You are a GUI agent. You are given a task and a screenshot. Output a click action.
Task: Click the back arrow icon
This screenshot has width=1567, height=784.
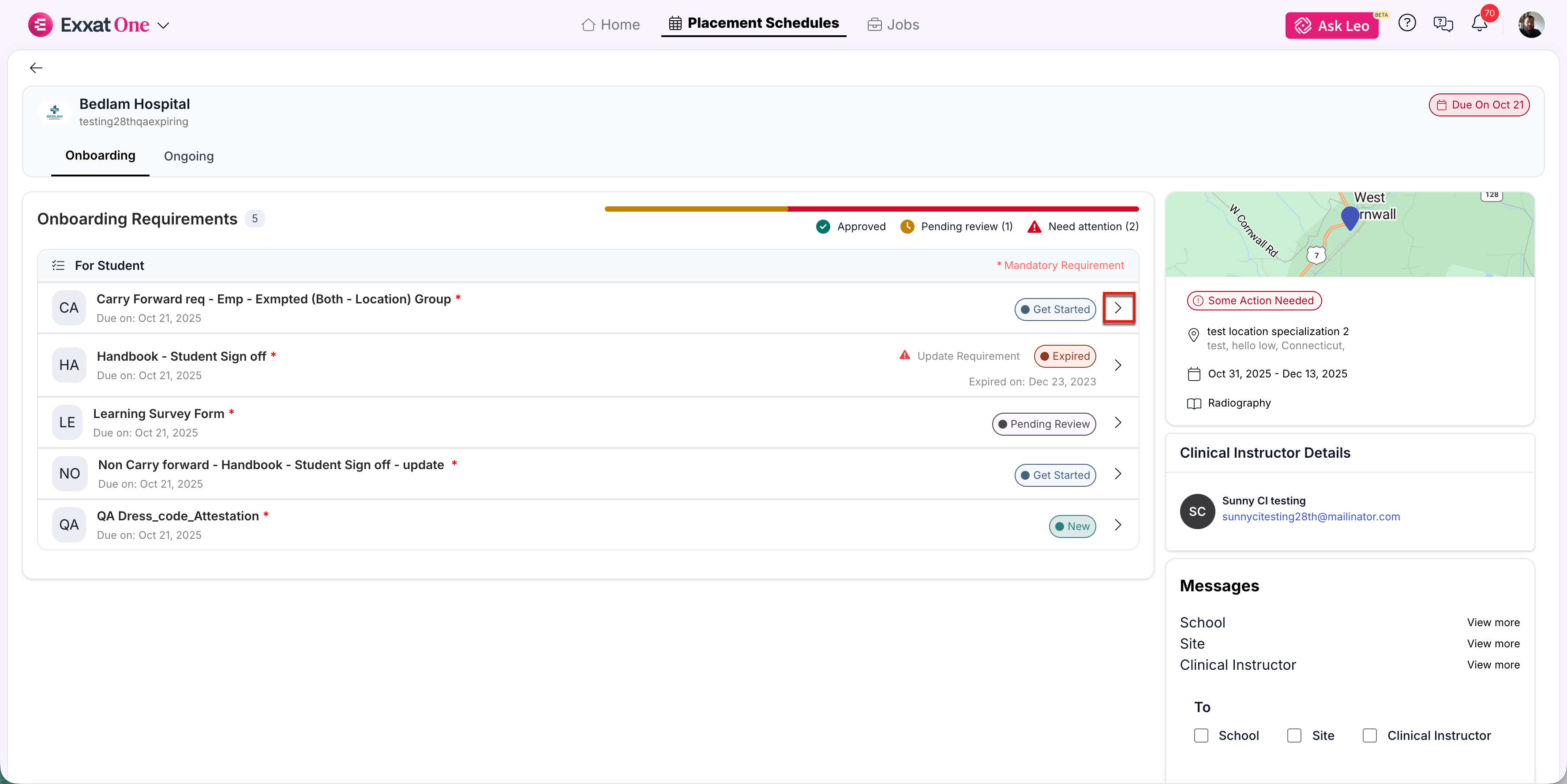tap(36, 67)
